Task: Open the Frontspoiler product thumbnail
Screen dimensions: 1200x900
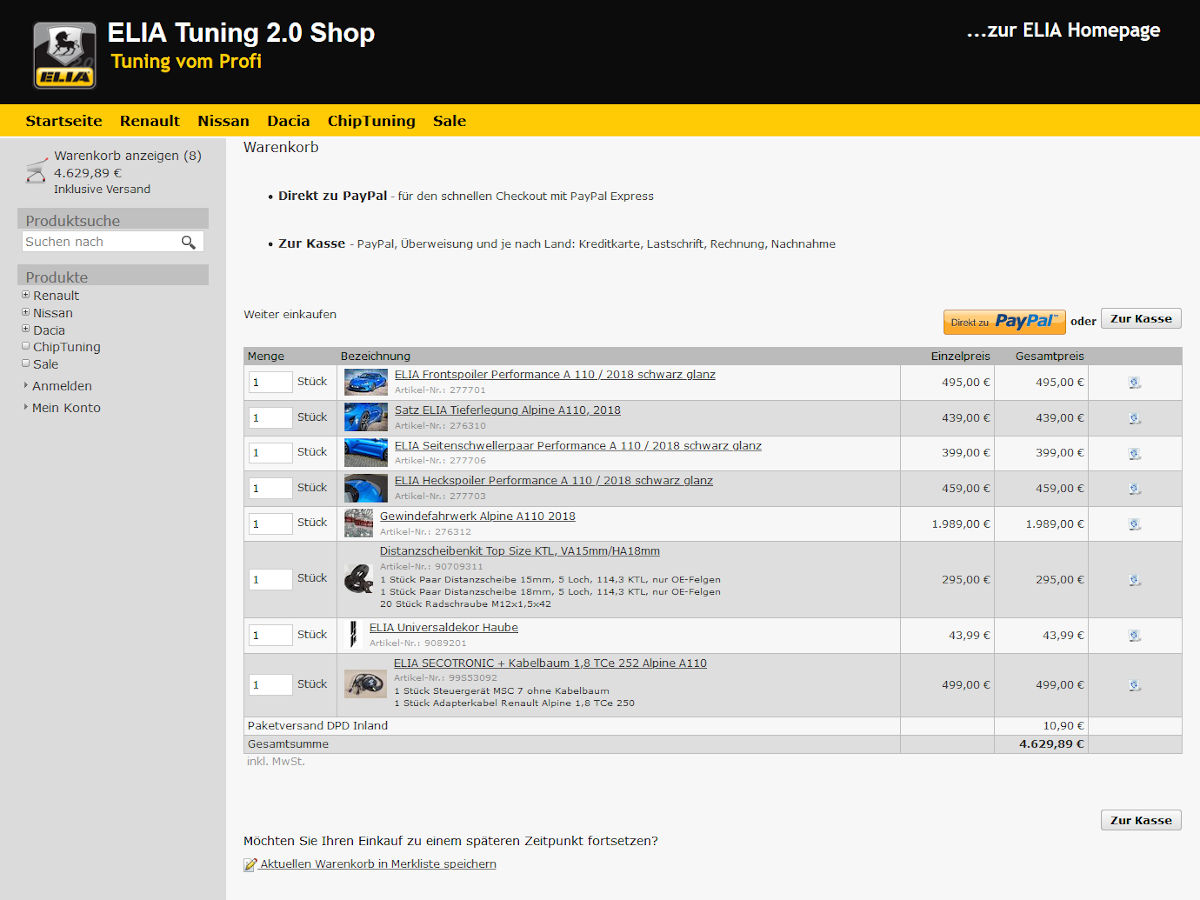Action: (x=366, y=382)
